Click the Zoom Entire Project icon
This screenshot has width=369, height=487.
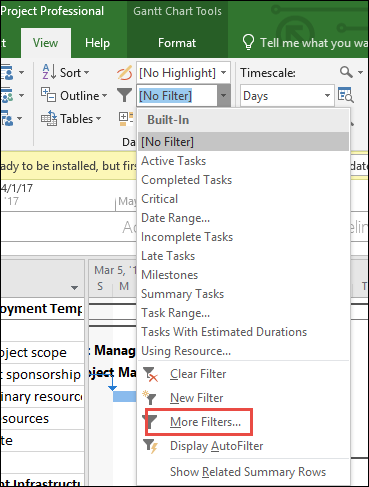tap(345, 95)
